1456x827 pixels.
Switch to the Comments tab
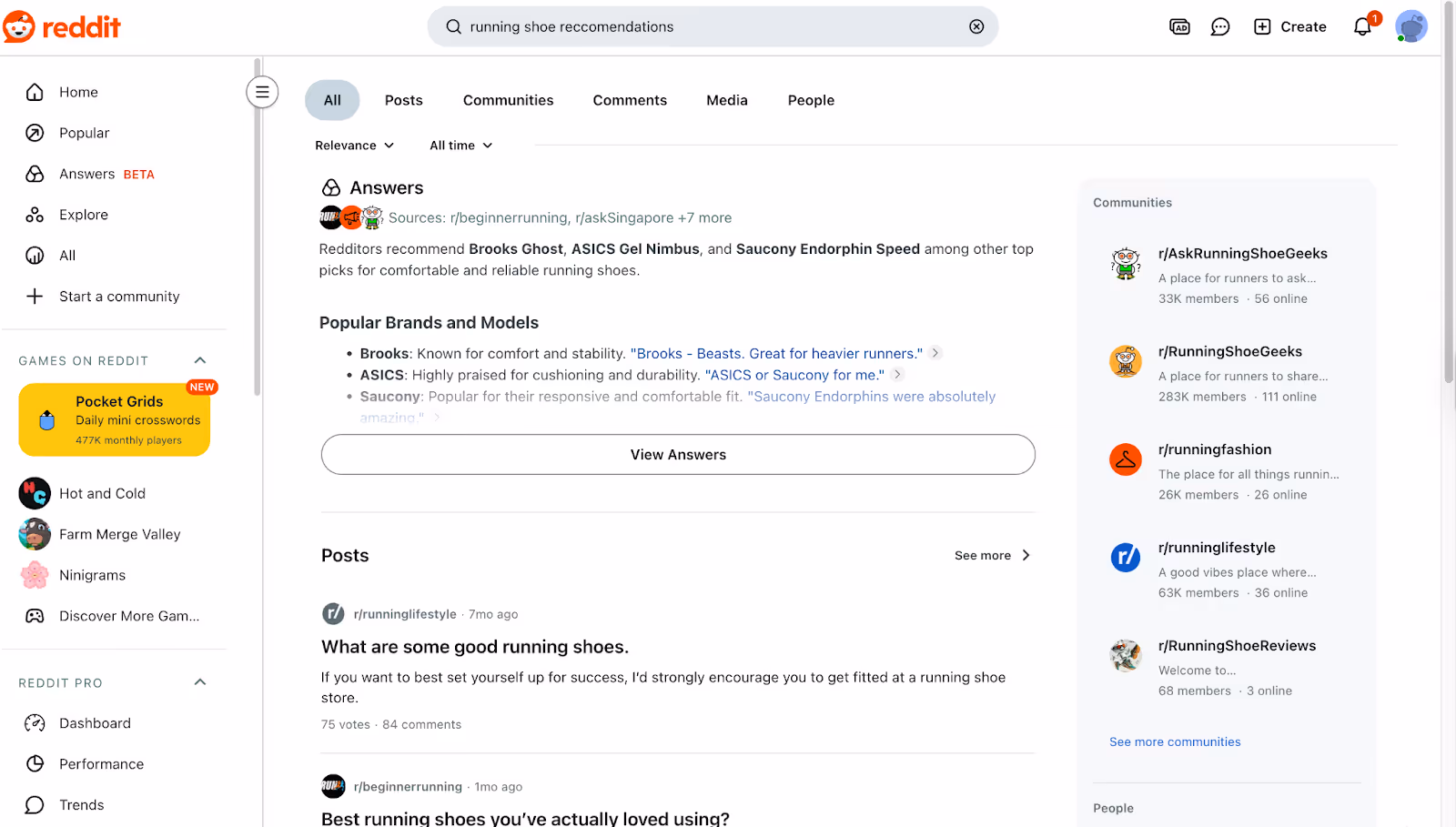[x=630, y=100]
